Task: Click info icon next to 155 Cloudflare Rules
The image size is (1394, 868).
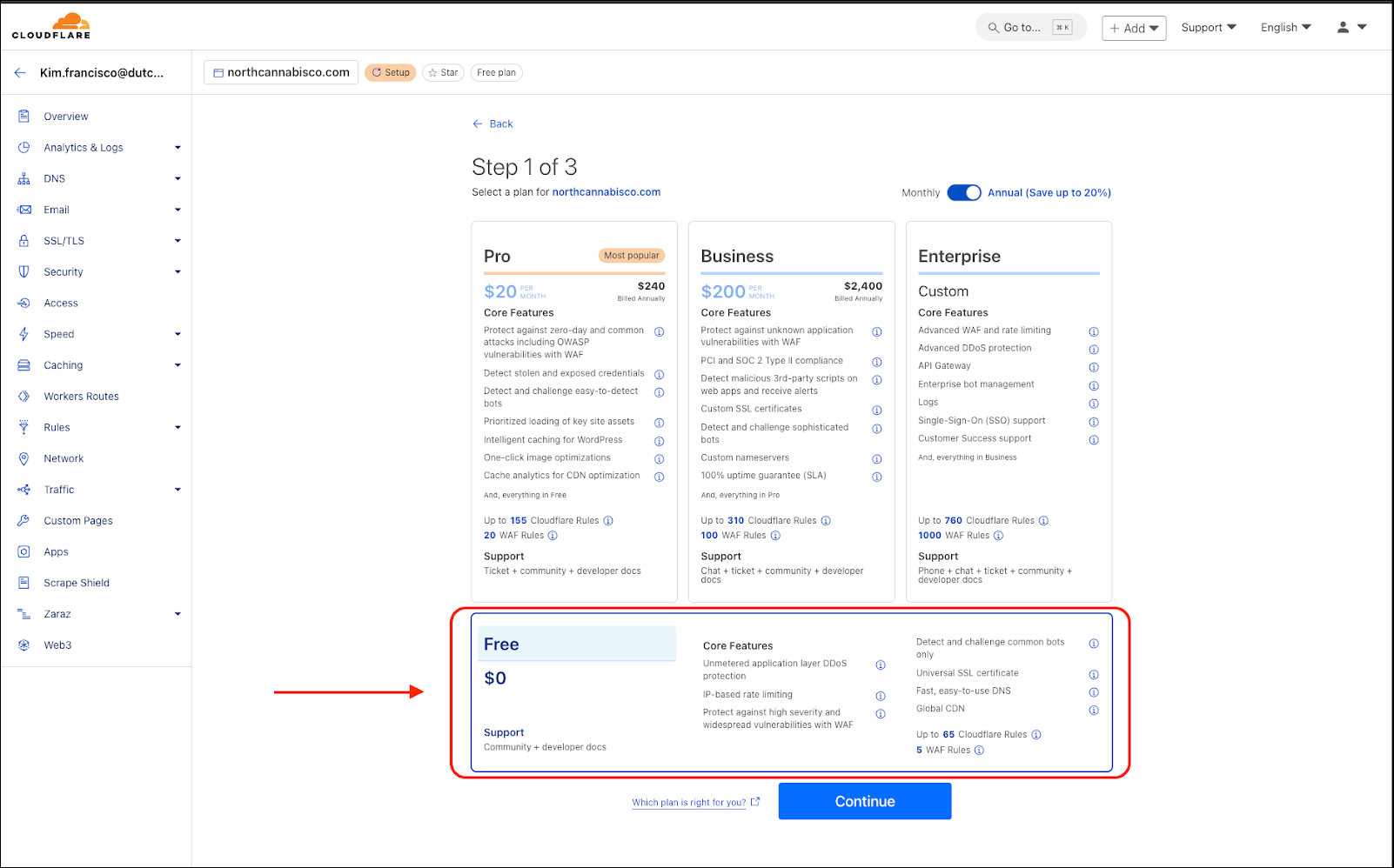Action: pos(608,521)
